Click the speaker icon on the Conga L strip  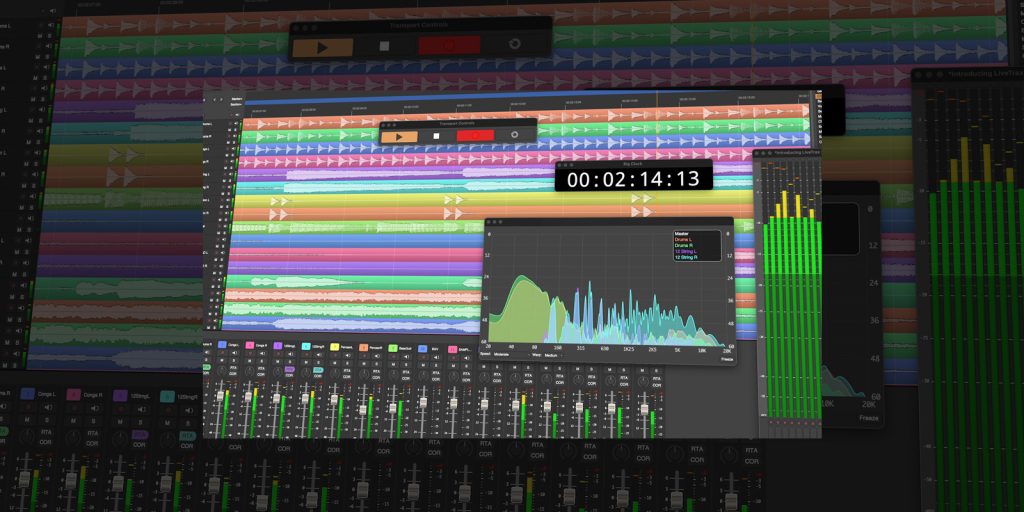(x=234, y=353)
